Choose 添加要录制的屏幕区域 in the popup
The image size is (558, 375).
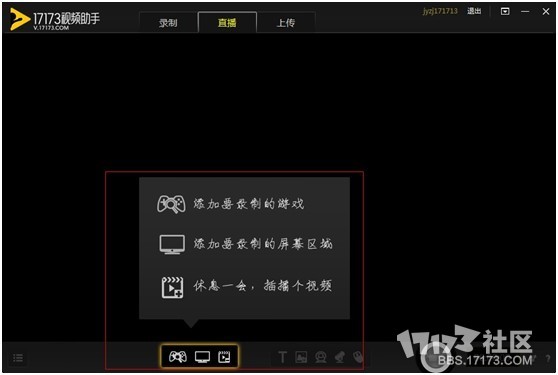click(x=246, y=244)
